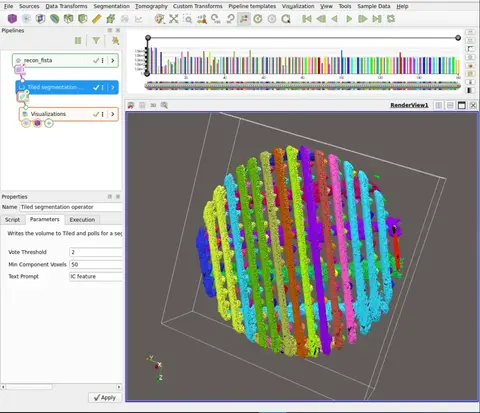Select the Zoom to box magnifier icon
480x413 pixels.
pos(188,19)
